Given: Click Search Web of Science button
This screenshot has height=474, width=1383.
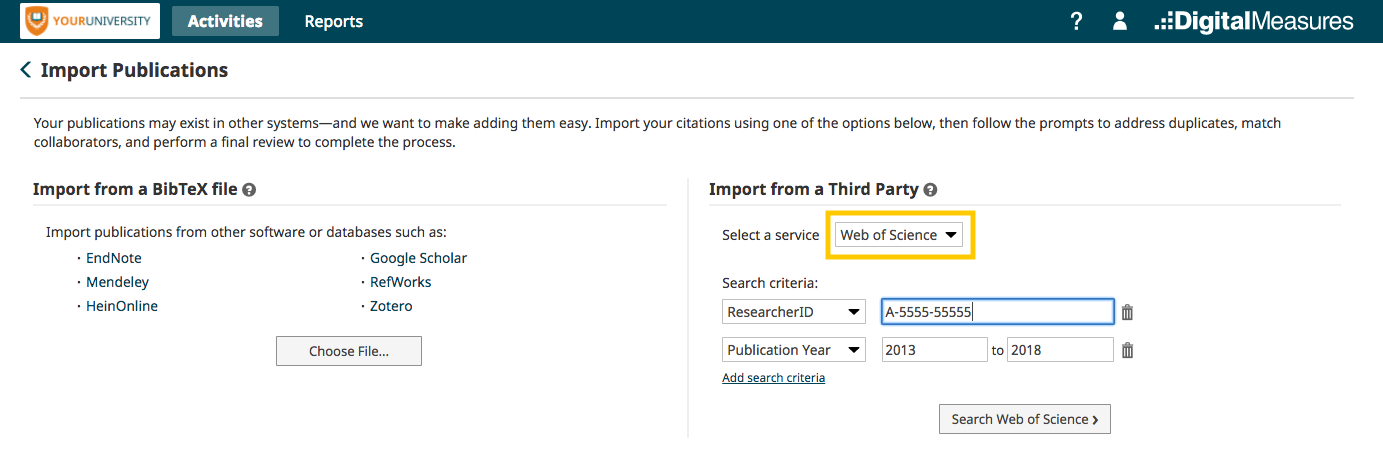Looking at the screenshot, I should pyautogui.click(x=1025, y=419).
